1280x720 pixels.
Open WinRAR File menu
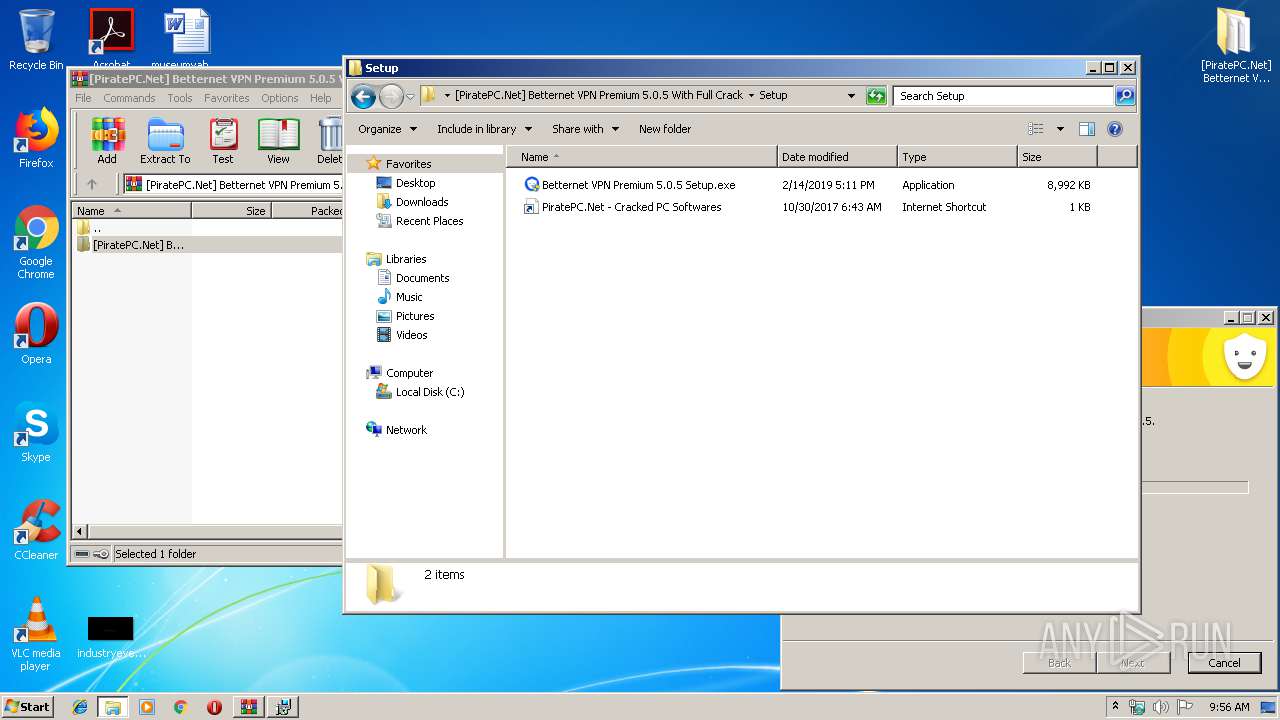83,98
